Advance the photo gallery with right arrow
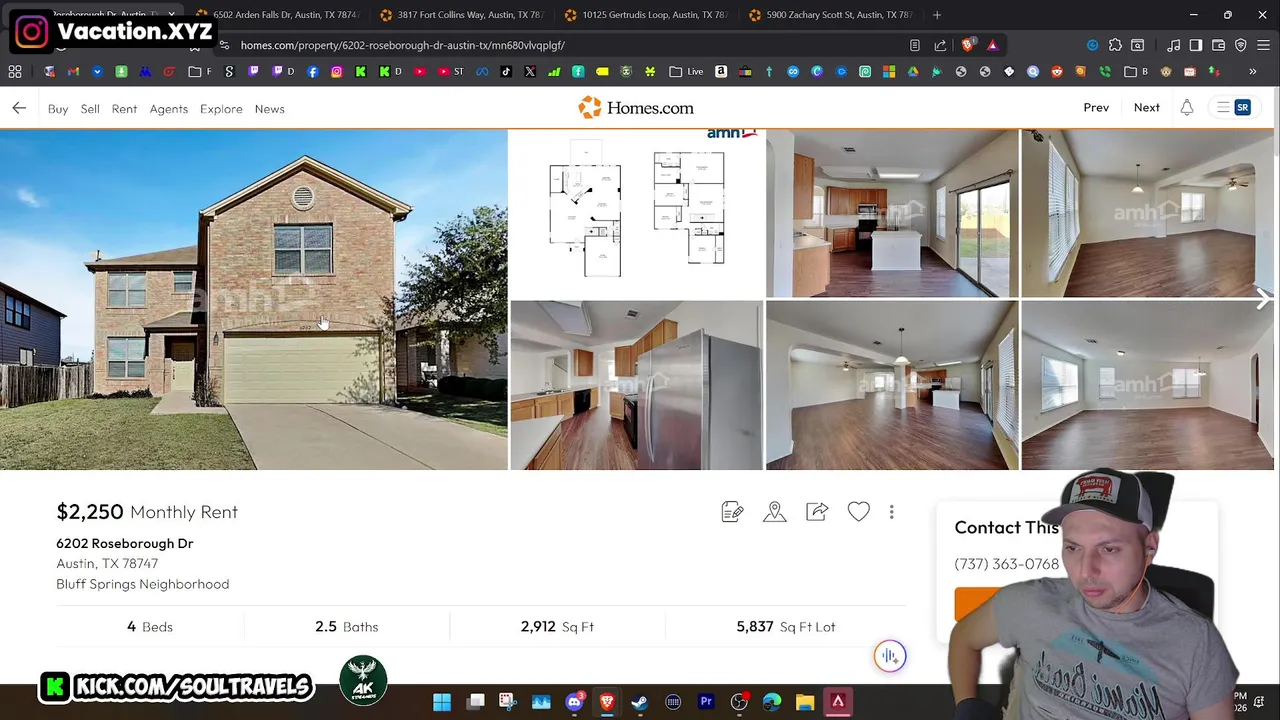 pyautogui.click(x=1263, y=298)
